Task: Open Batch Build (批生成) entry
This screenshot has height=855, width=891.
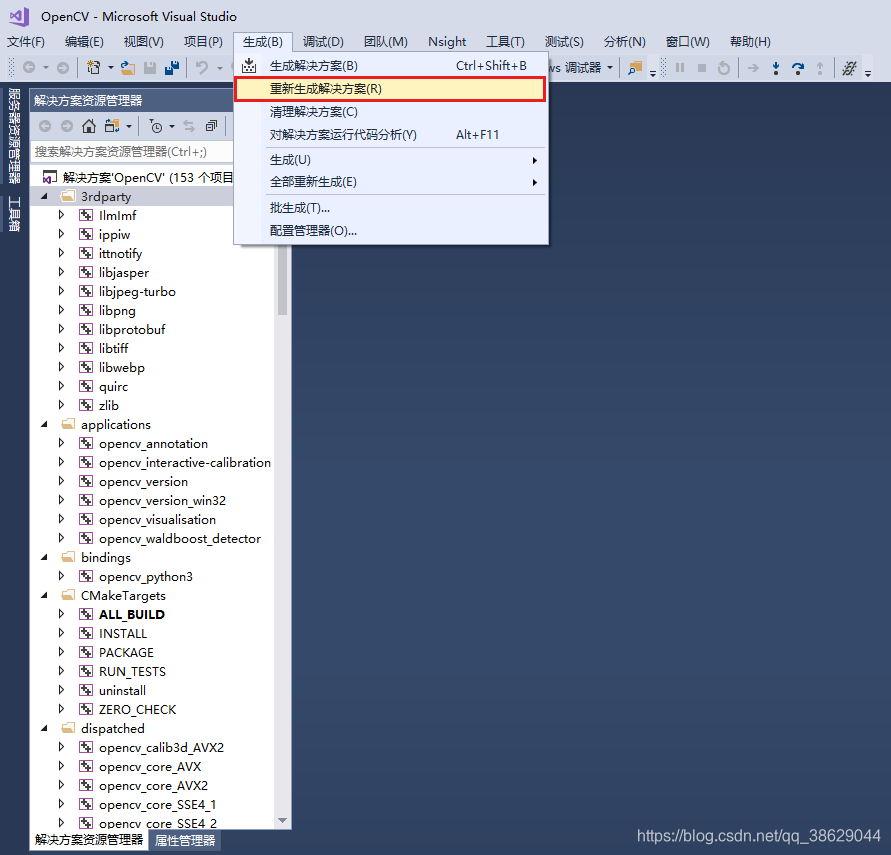Action: 391,208
